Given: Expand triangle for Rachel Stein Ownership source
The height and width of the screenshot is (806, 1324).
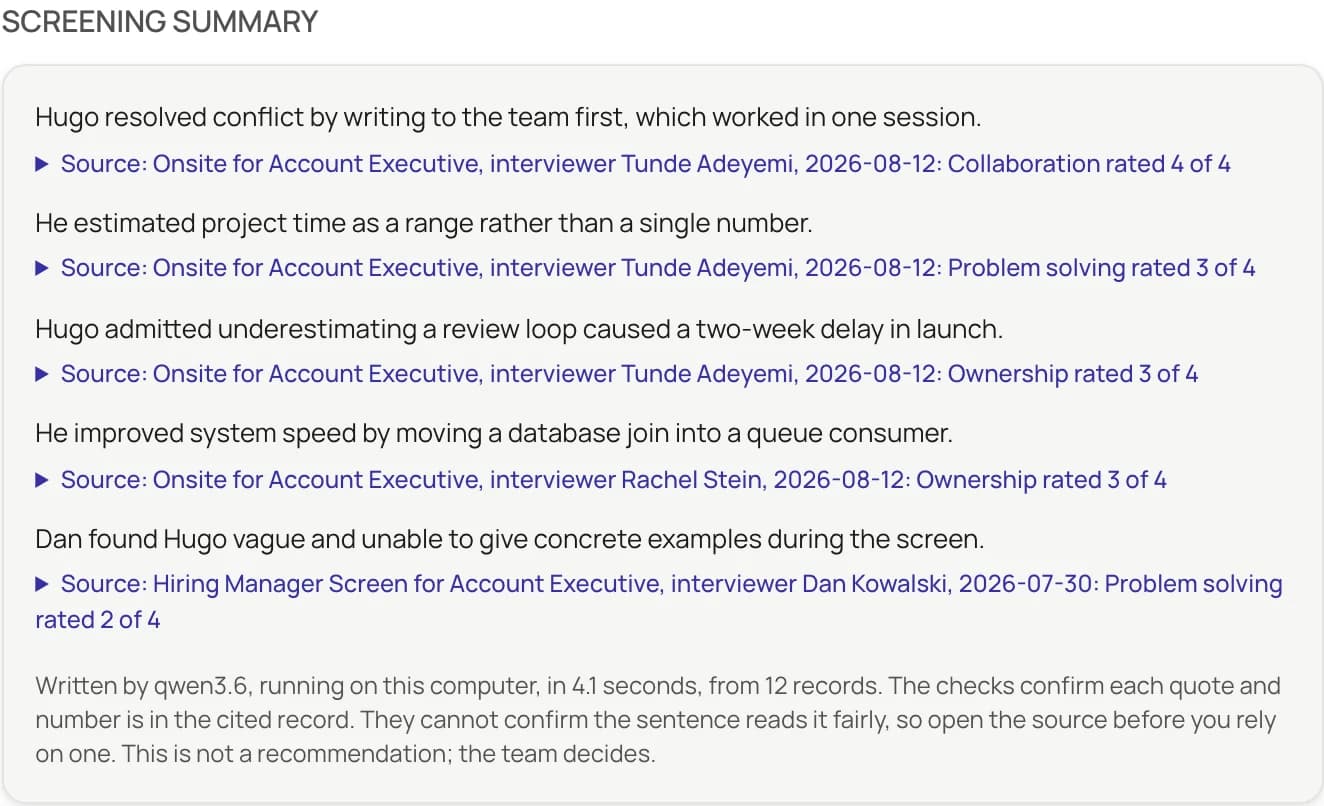Looking at the screenshot, I should tap(42, 480).
